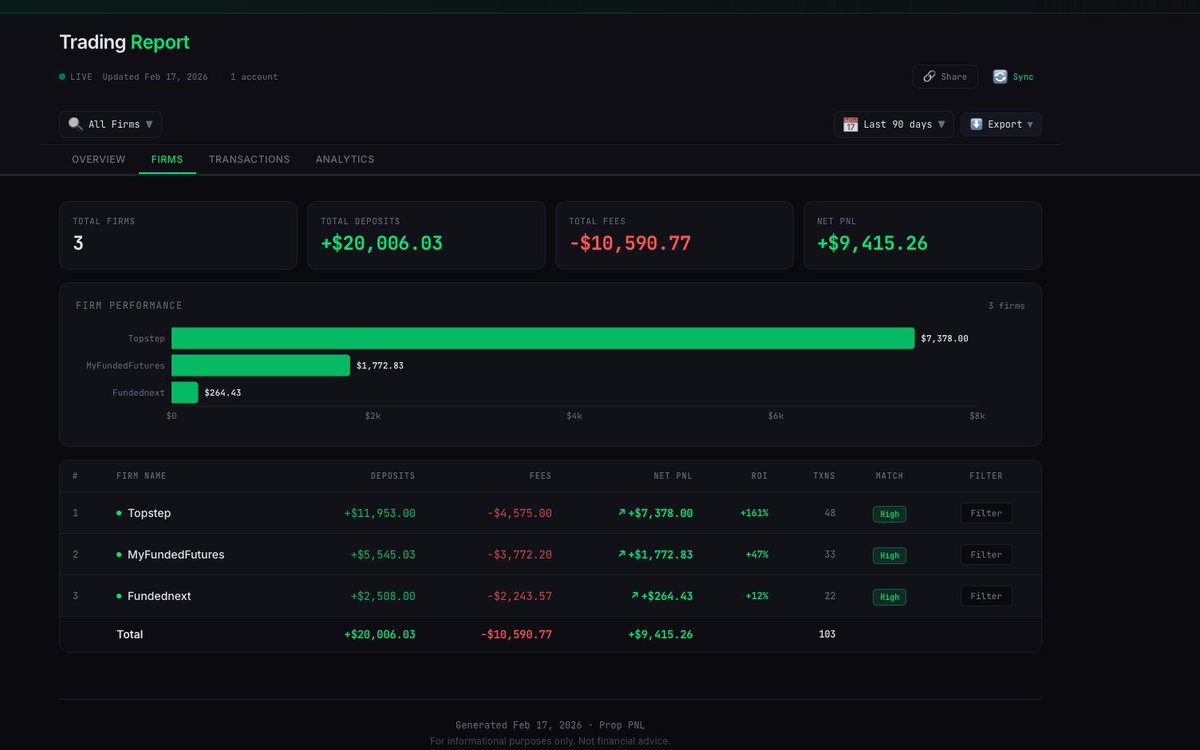Open the Transactions tab
Image resolution: width=1200 pixels, height=750 pixels.
pos(249,159)
